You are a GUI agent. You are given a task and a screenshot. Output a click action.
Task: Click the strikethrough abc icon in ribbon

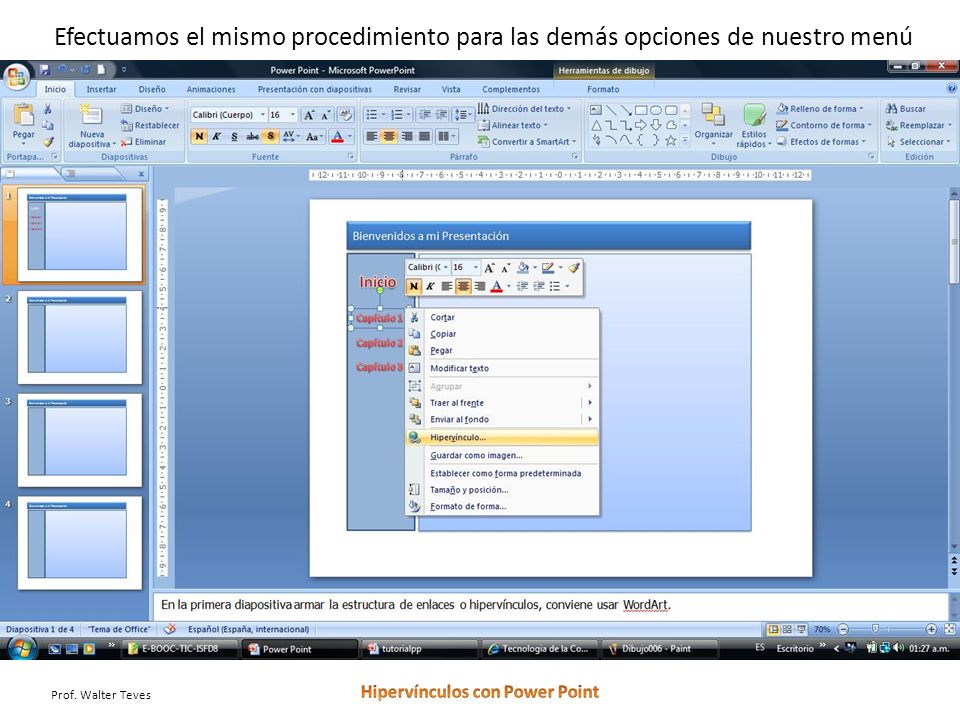point(252,137)
